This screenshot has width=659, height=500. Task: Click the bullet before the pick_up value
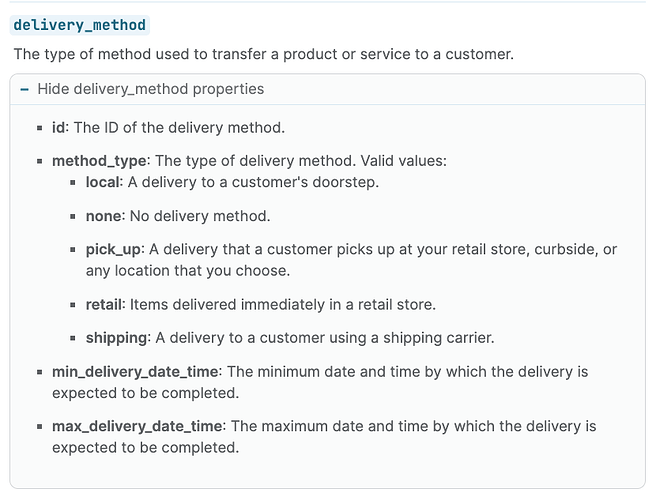73,249
